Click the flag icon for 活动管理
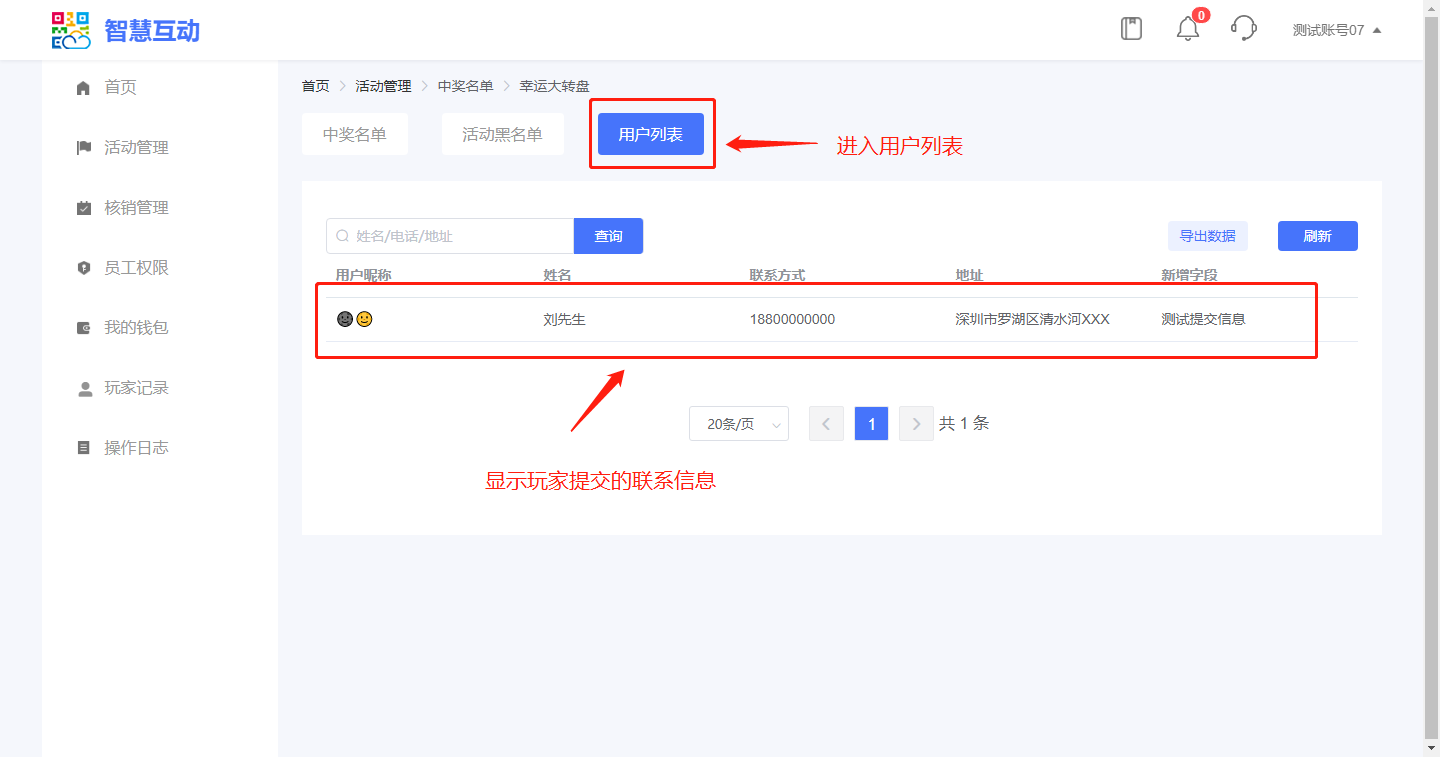Screen dimensions: 1440x757 point(84,148)
